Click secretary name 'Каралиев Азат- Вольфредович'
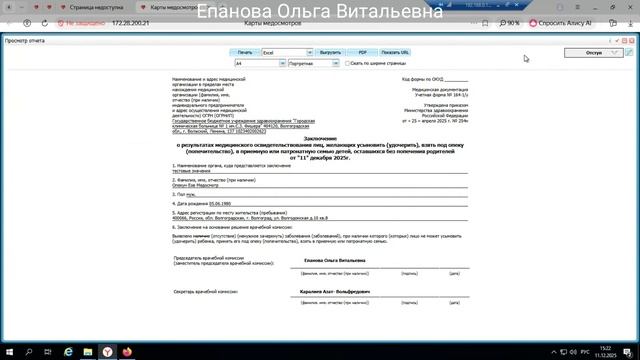640x360 pixels. (x=335, y=292)
